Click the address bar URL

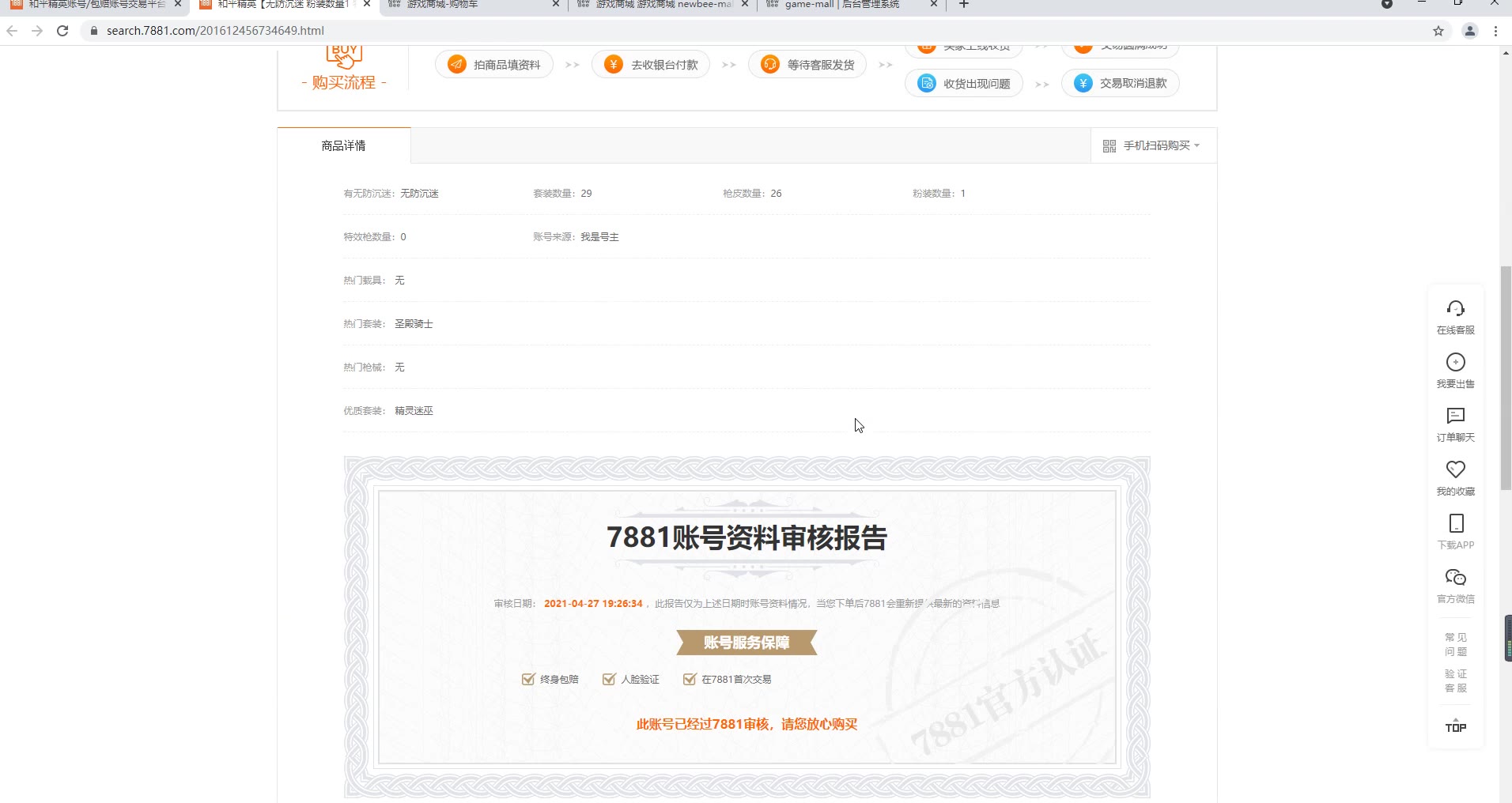[215, 31]
